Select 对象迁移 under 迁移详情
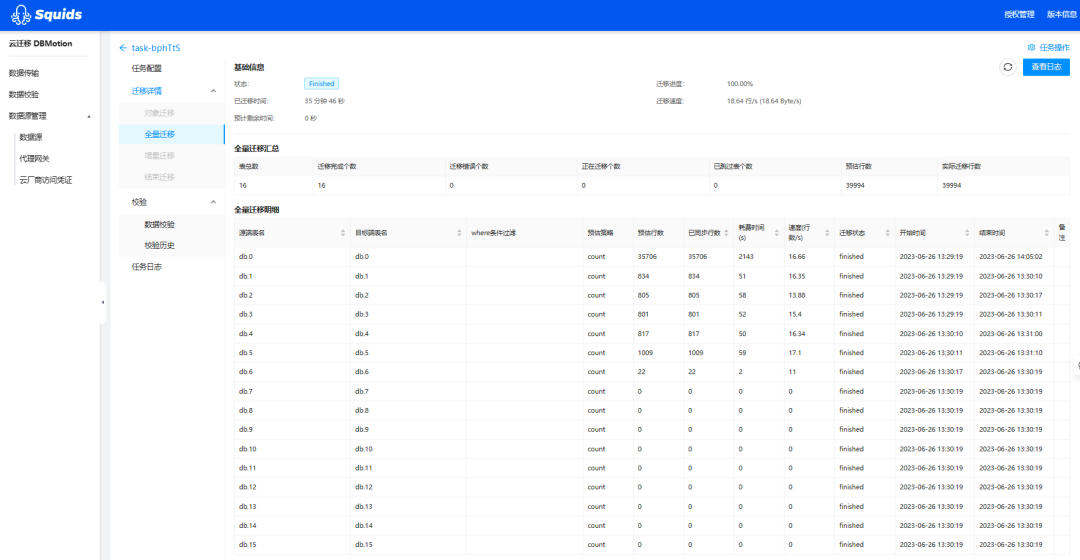 159,112
